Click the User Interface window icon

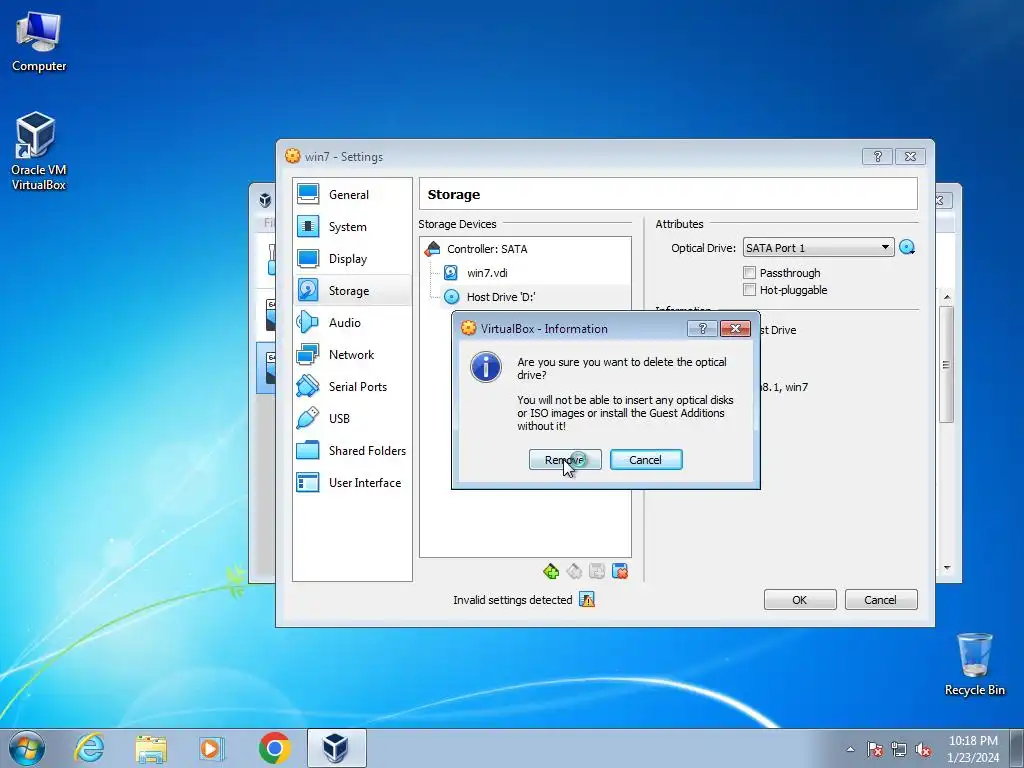coord(308,482)
